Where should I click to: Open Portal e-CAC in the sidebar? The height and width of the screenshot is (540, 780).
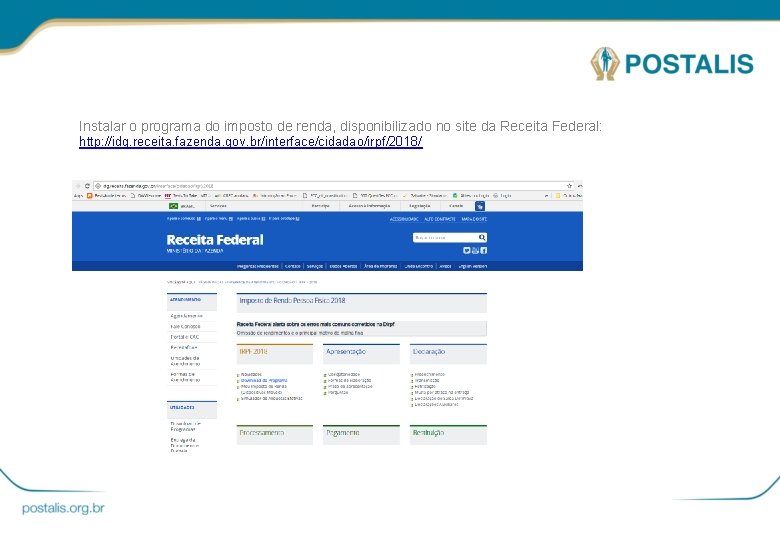coord(185,337)
